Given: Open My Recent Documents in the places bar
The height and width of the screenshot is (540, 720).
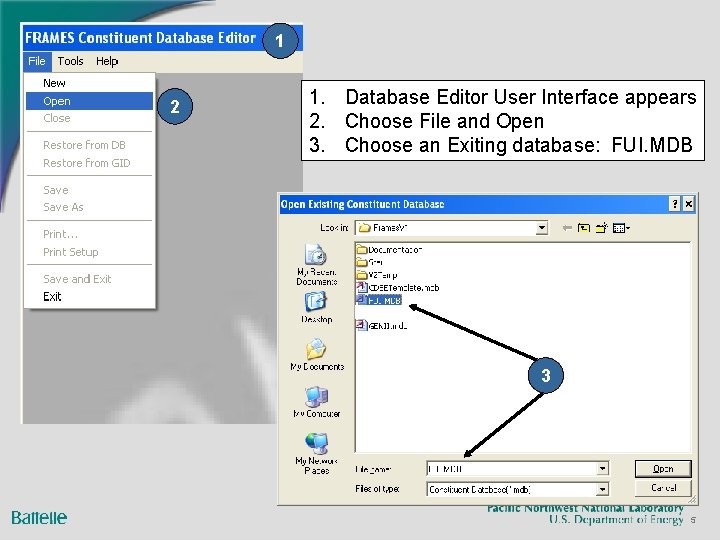Looking at the screenshot, I should (x=316, y=265).
